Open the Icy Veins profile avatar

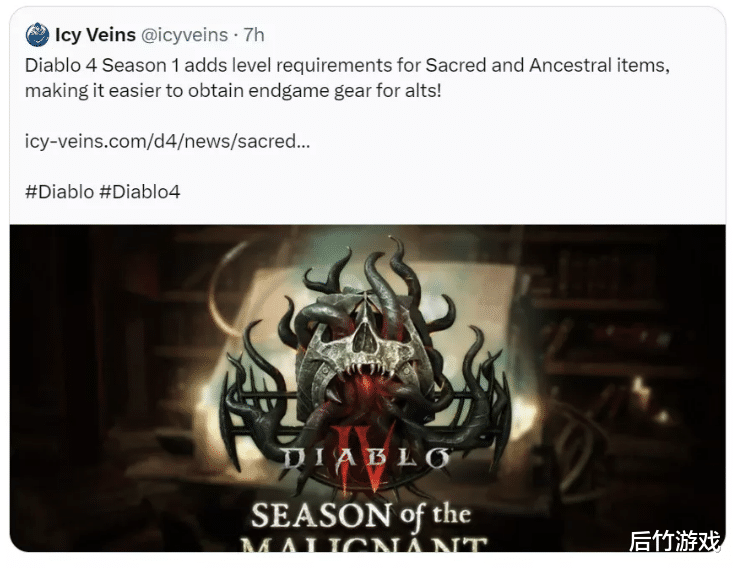[x=37, y=35]
